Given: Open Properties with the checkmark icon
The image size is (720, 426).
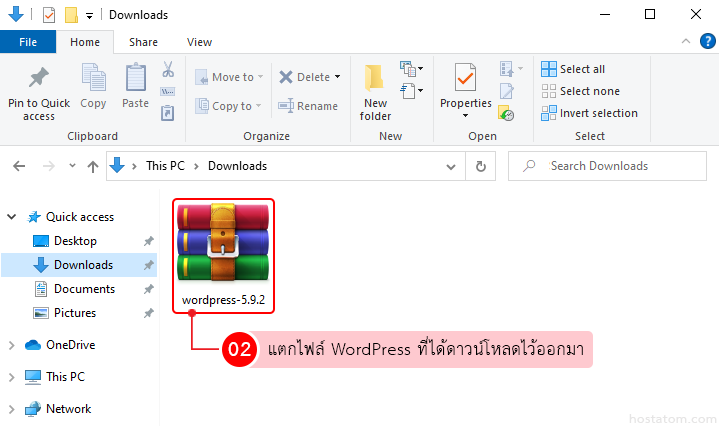Looking at the screenshot, I should 465,78.
